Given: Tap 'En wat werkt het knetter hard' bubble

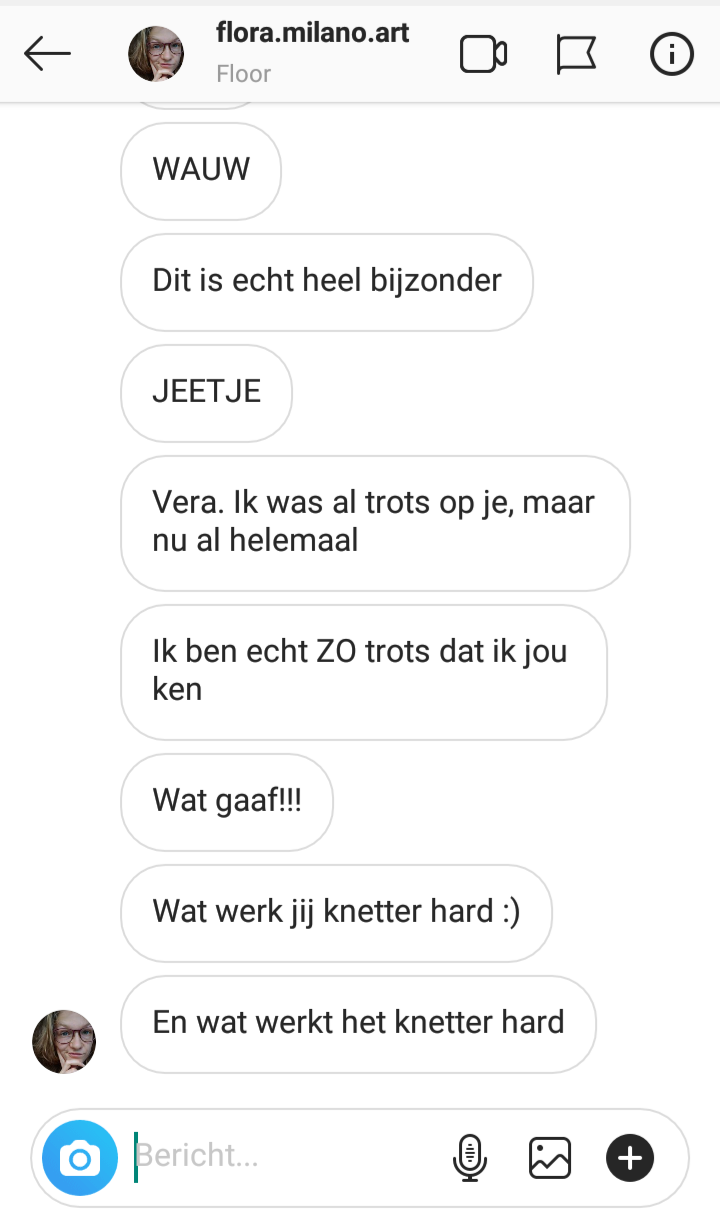Looking at the screenshot, I should coord(358,1024).
